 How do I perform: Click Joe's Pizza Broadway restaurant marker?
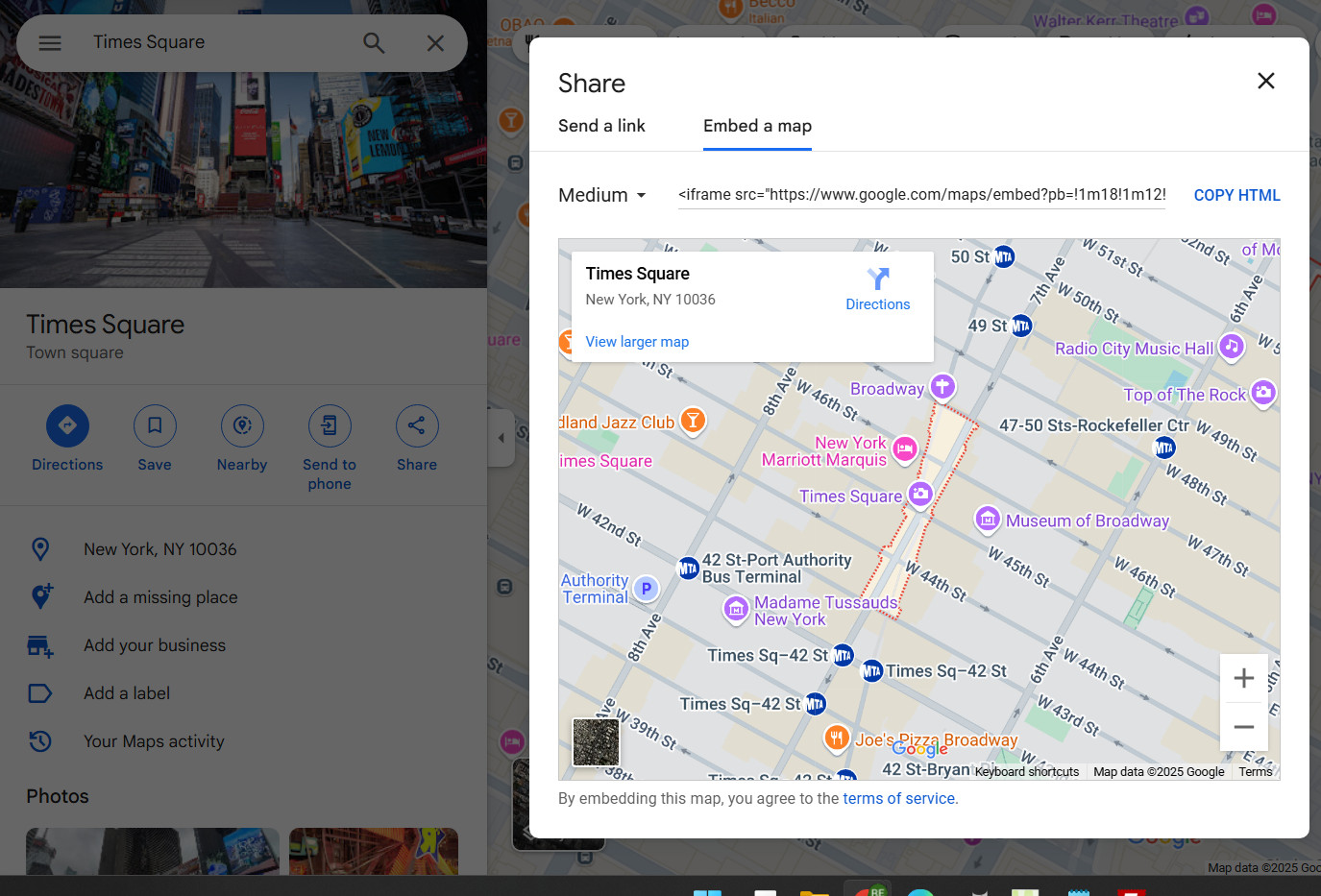click(837, 738)
